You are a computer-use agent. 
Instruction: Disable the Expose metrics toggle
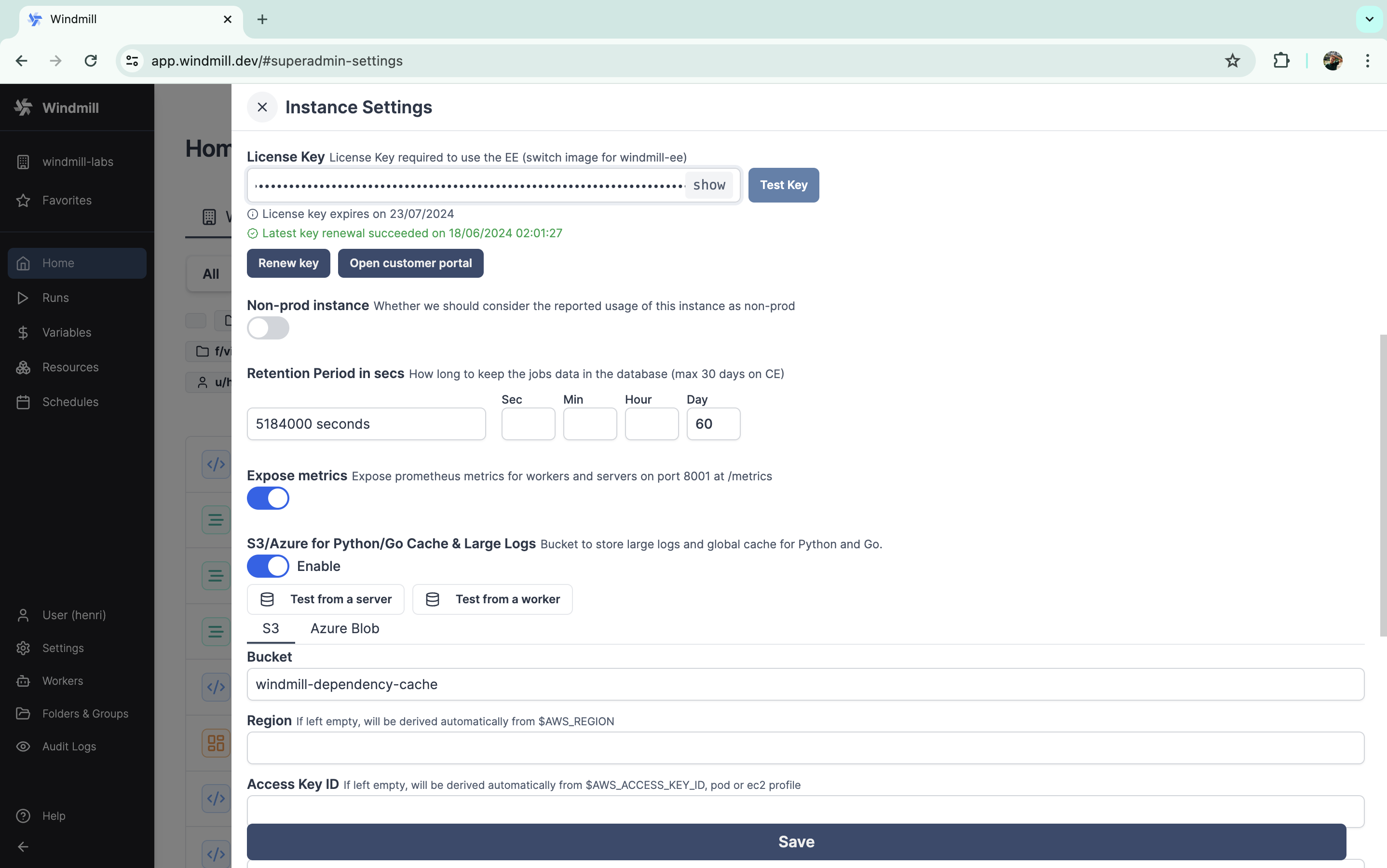pos(268,498)
